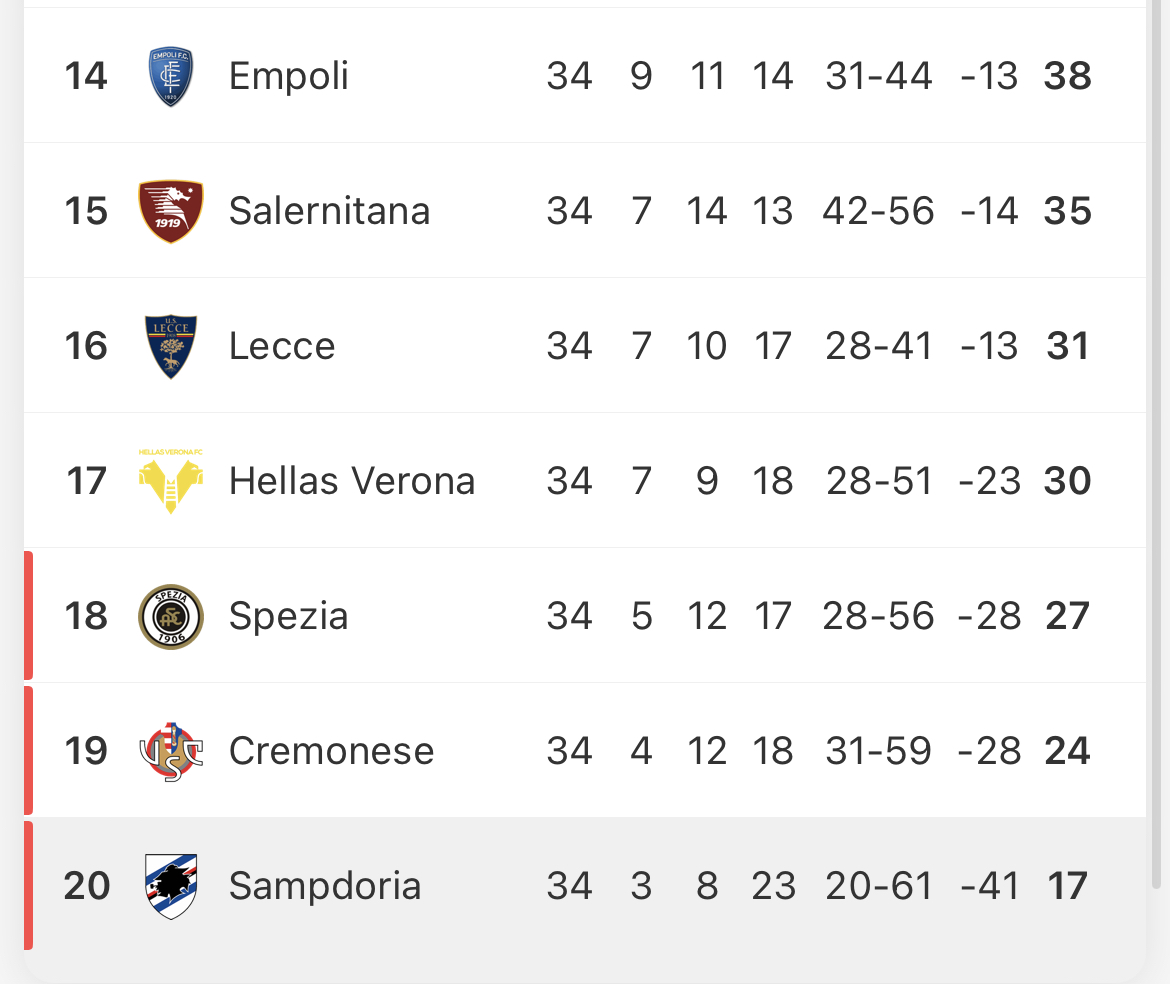
Task: Click Hellas Verona's -23 goal difference
Action: 989,481
